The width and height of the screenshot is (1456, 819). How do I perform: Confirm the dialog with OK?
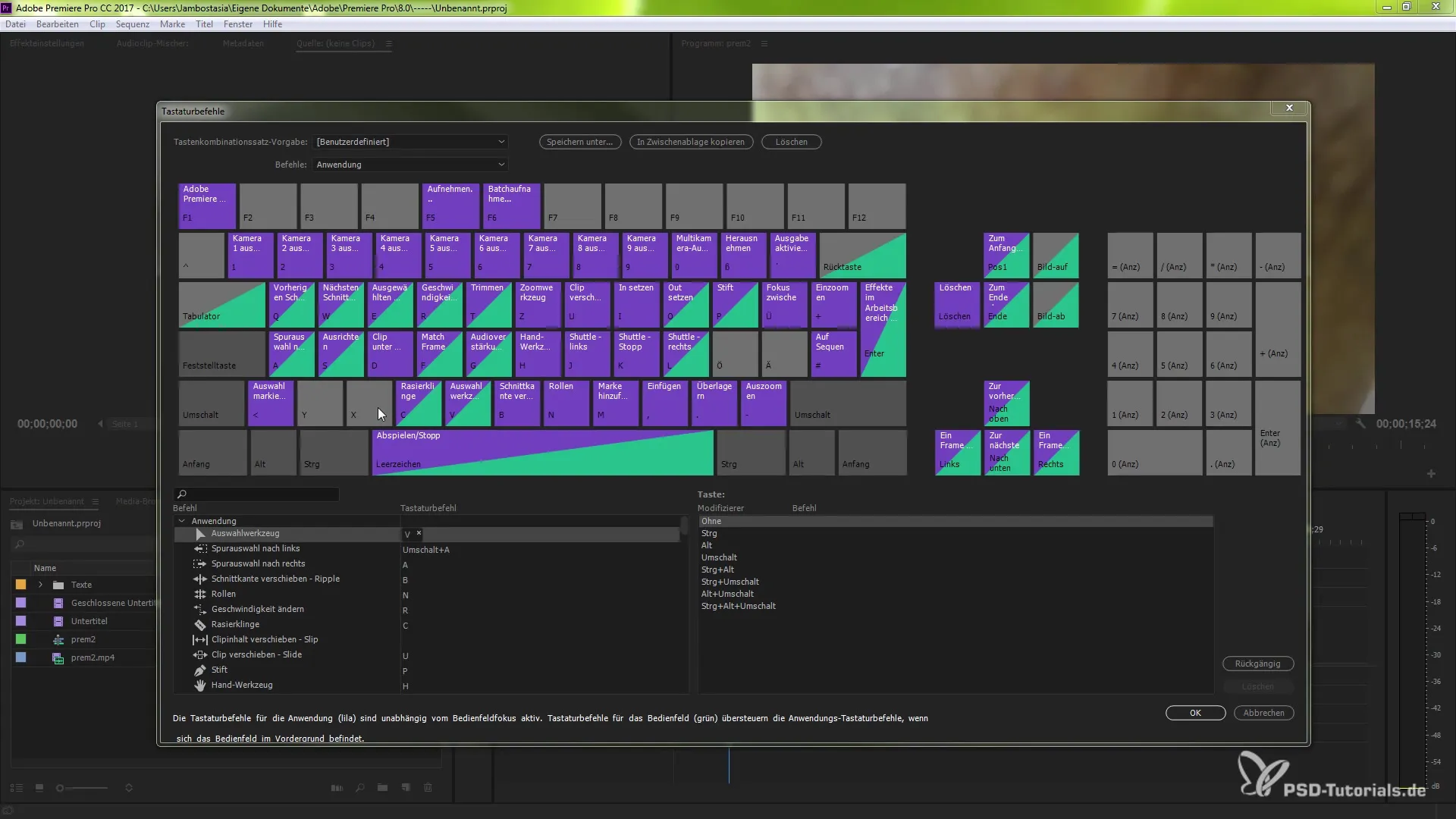coord(1196,713)
